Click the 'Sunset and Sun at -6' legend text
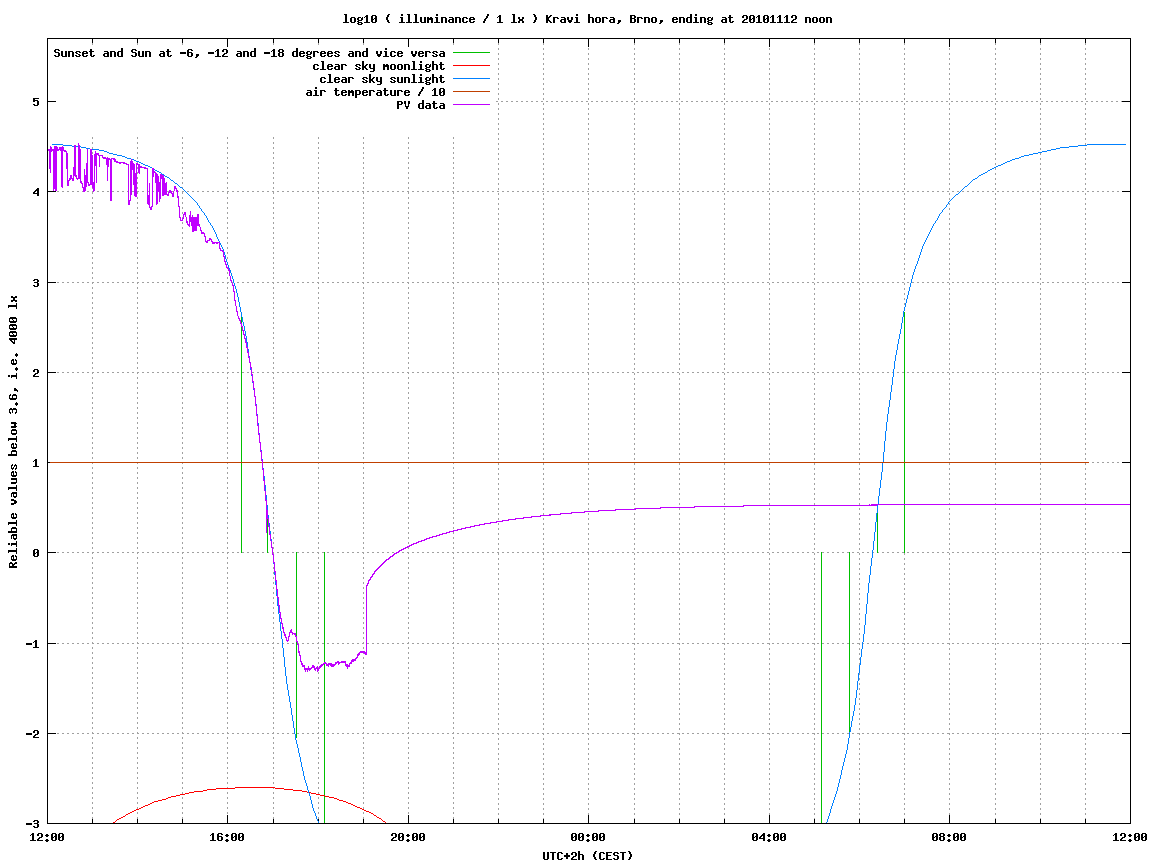Image resolution: width=1151 pixels, height=863 pixels. click(249, 53)
